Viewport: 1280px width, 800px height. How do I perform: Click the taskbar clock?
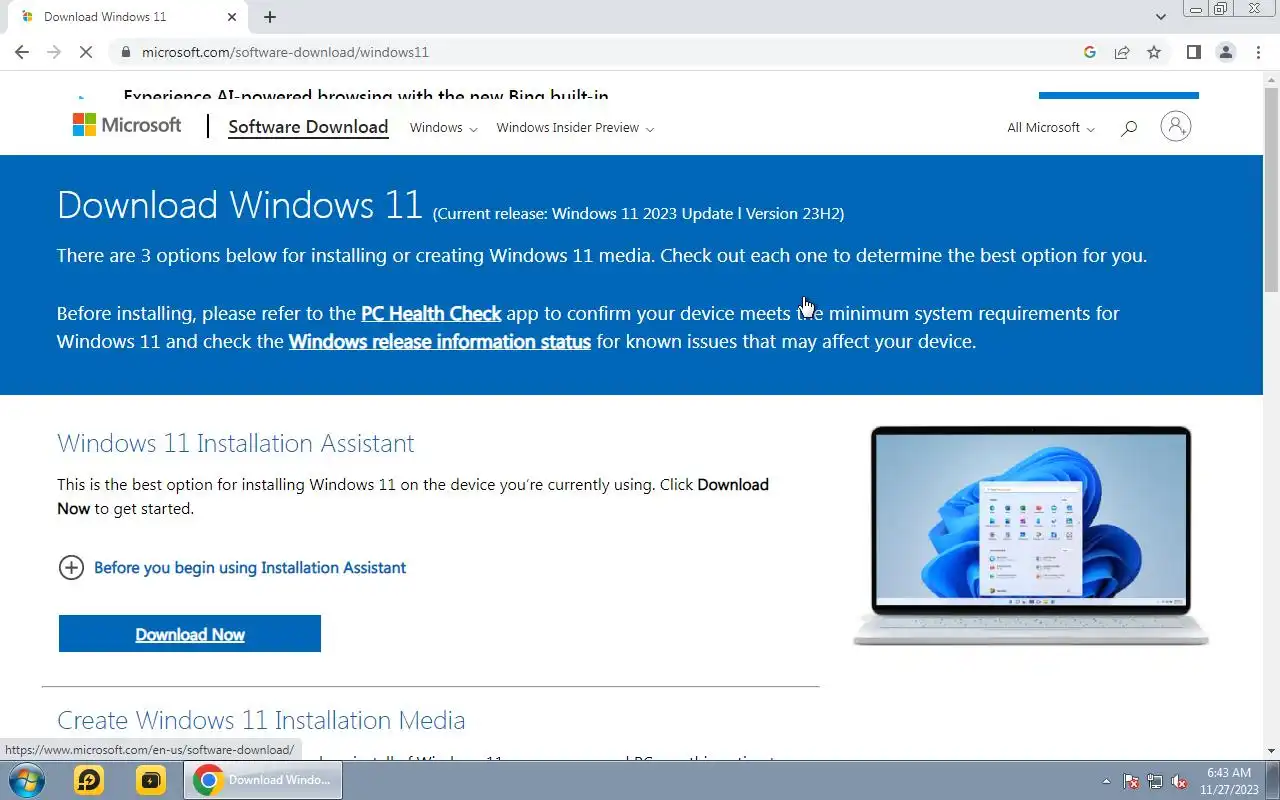[x=1228, y=781]
